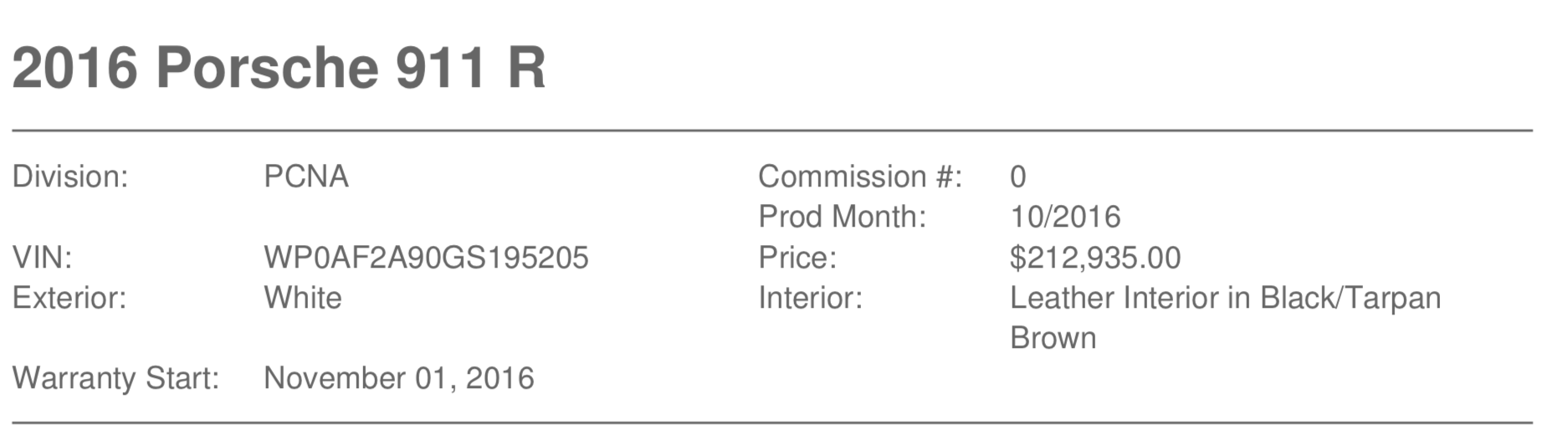Click the Price label
This screenshot has height=435, width=1568.
pos(797,258)
